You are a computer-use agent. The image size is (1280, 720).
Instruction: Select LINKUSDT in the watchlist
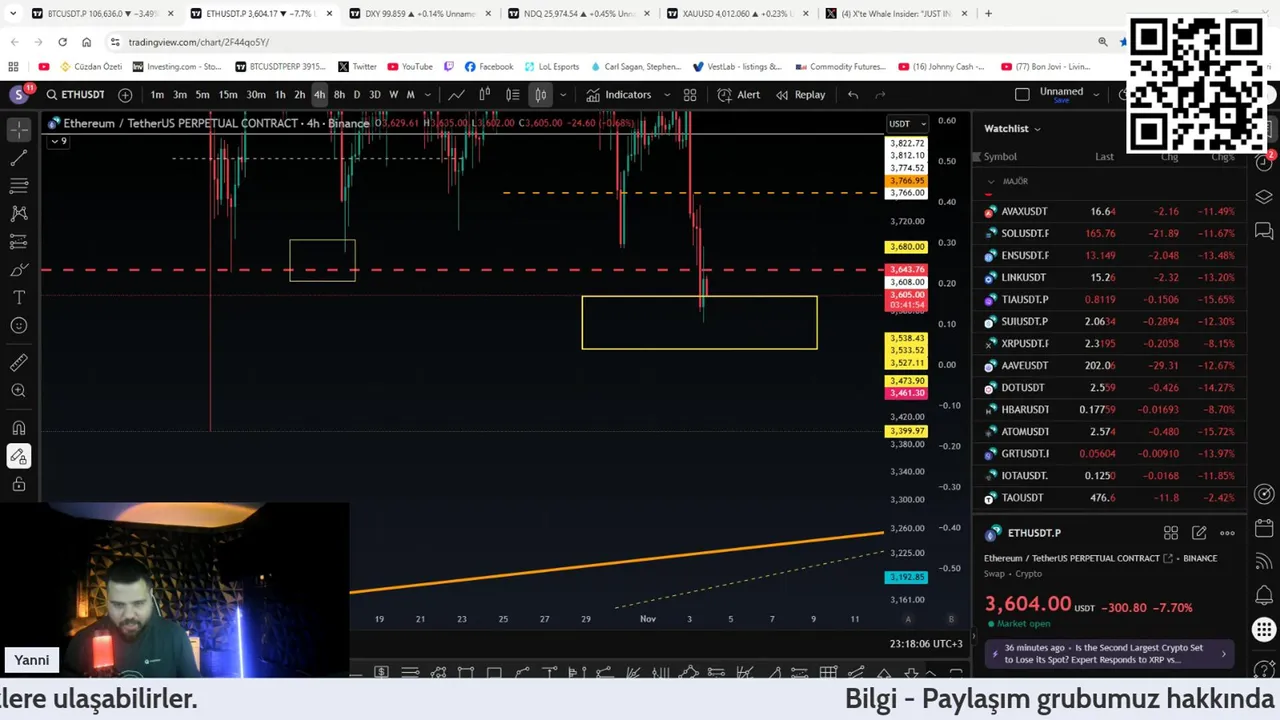[1112, 278]
